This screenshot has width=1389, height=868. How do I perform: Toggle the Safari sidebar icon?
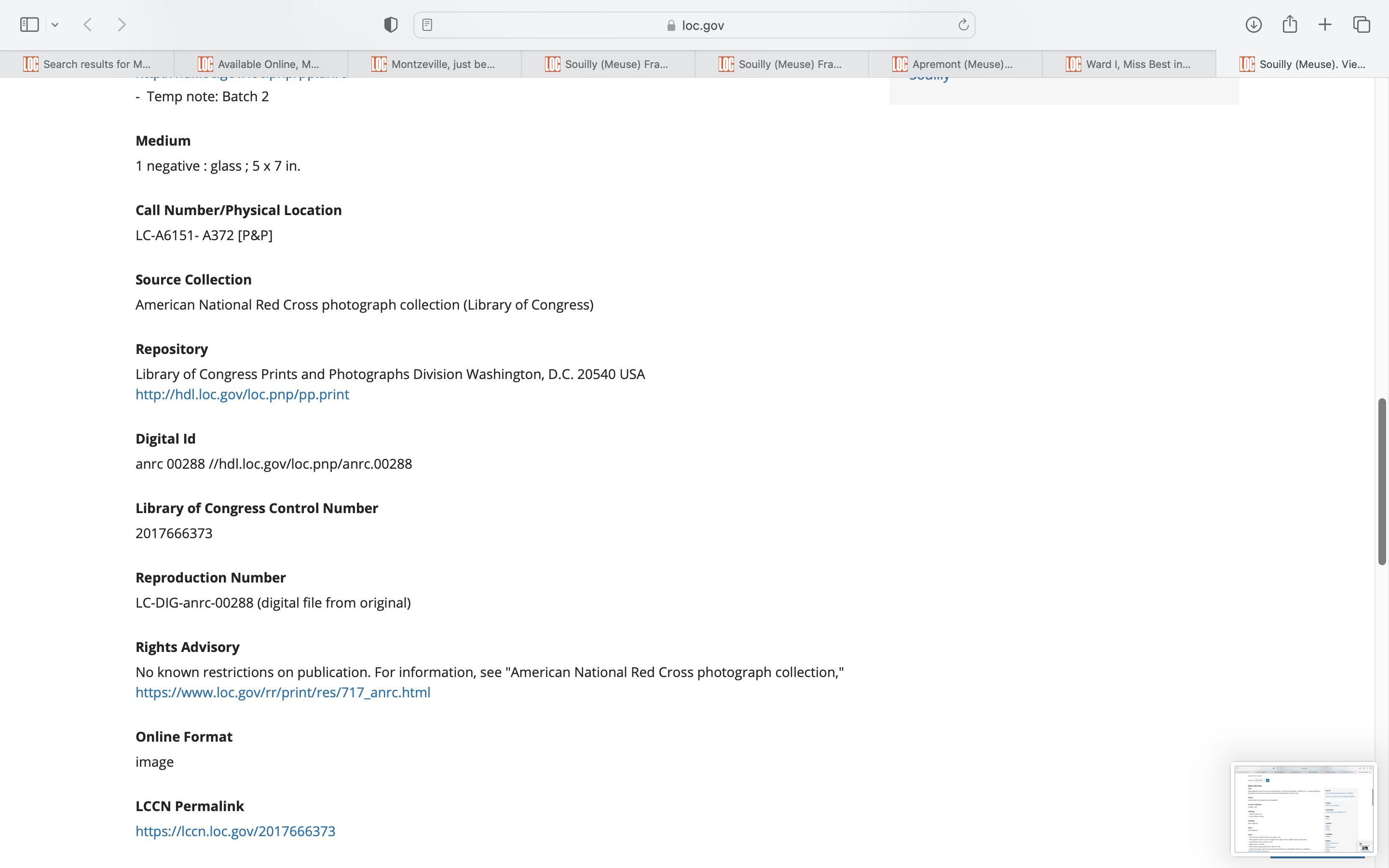pyautogui.click(x=29, y=25)
